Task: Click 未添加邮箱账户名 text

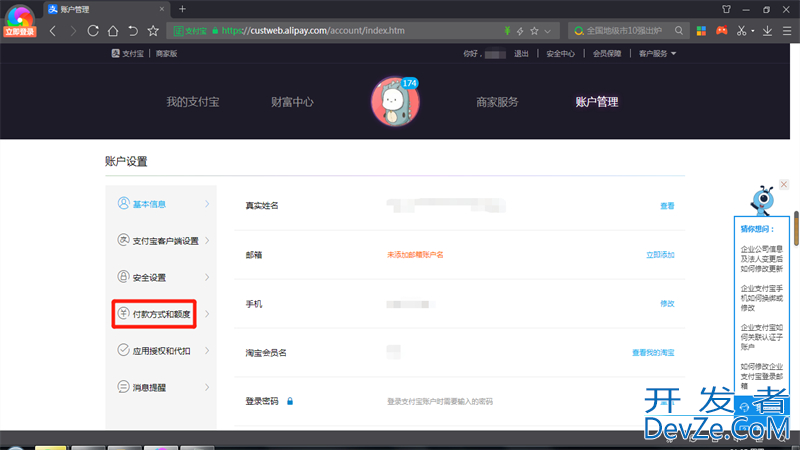Action: 415,255
